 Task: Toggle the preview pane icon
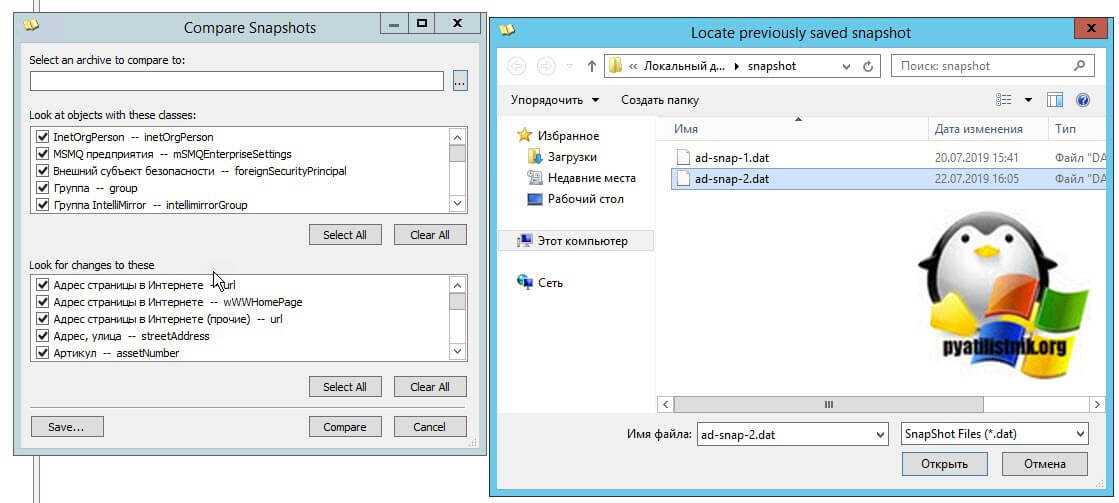(1055, 100)
